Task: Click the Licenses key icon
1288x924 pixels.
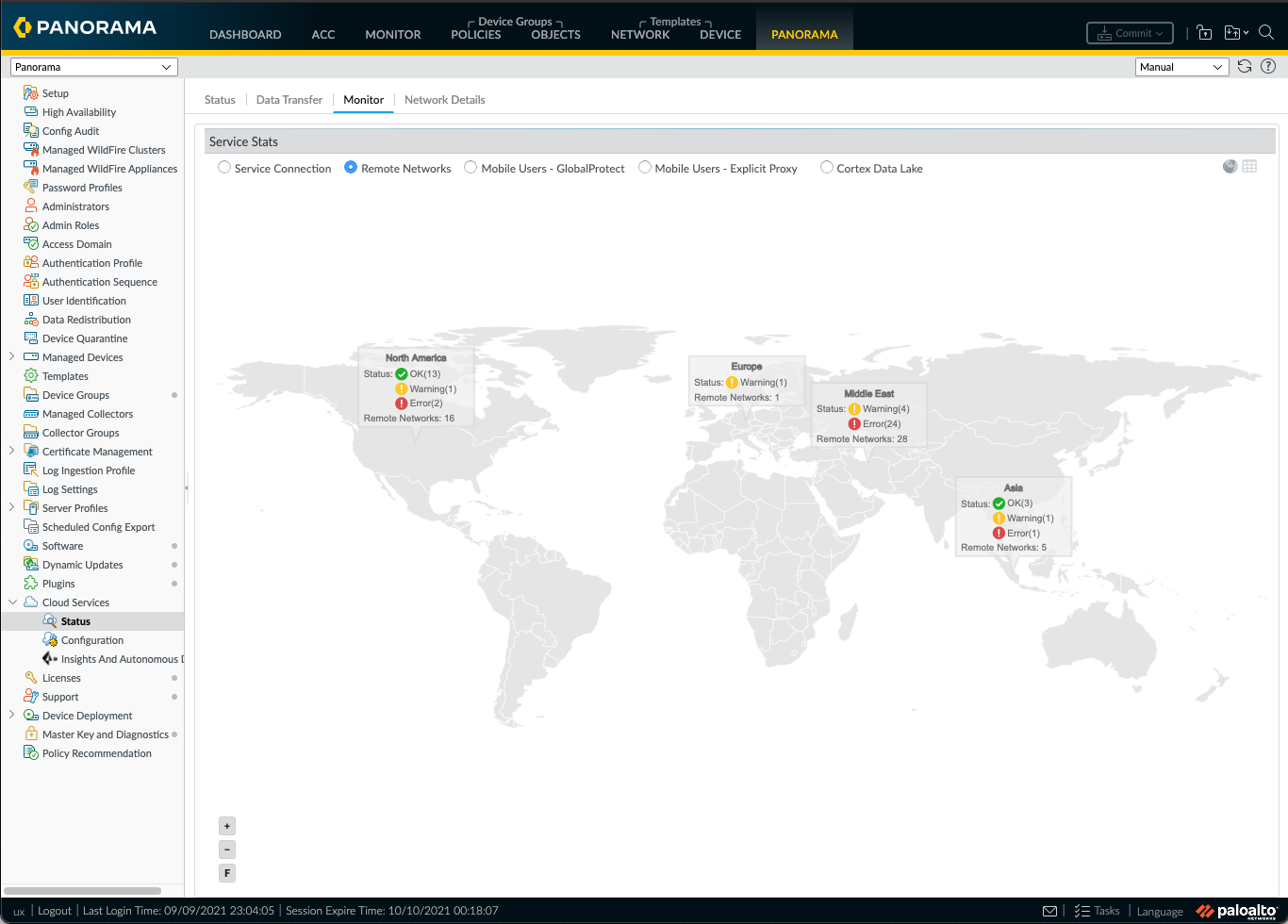Action: 31,678
